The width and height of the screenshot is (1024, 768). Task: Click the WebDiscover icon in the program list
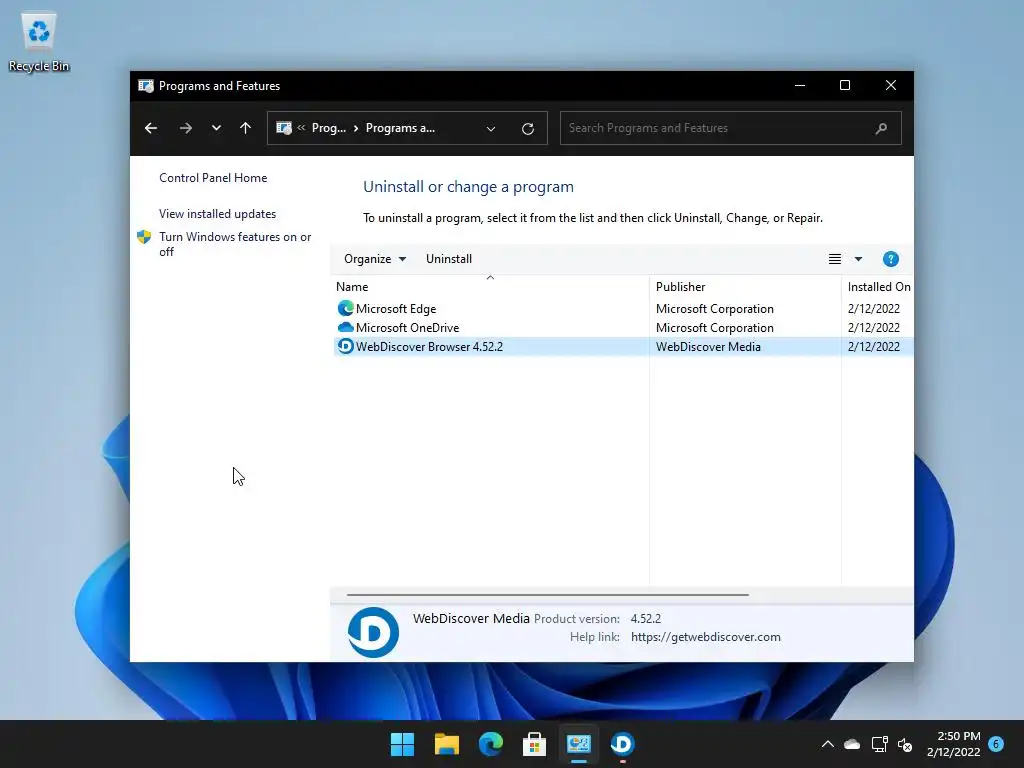click(345, 346)
